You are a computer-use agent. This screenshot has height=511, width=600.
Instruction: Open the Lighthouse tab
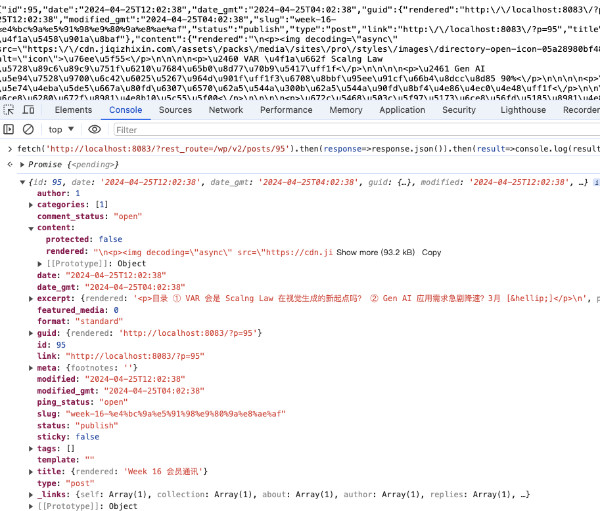(523, 110)
